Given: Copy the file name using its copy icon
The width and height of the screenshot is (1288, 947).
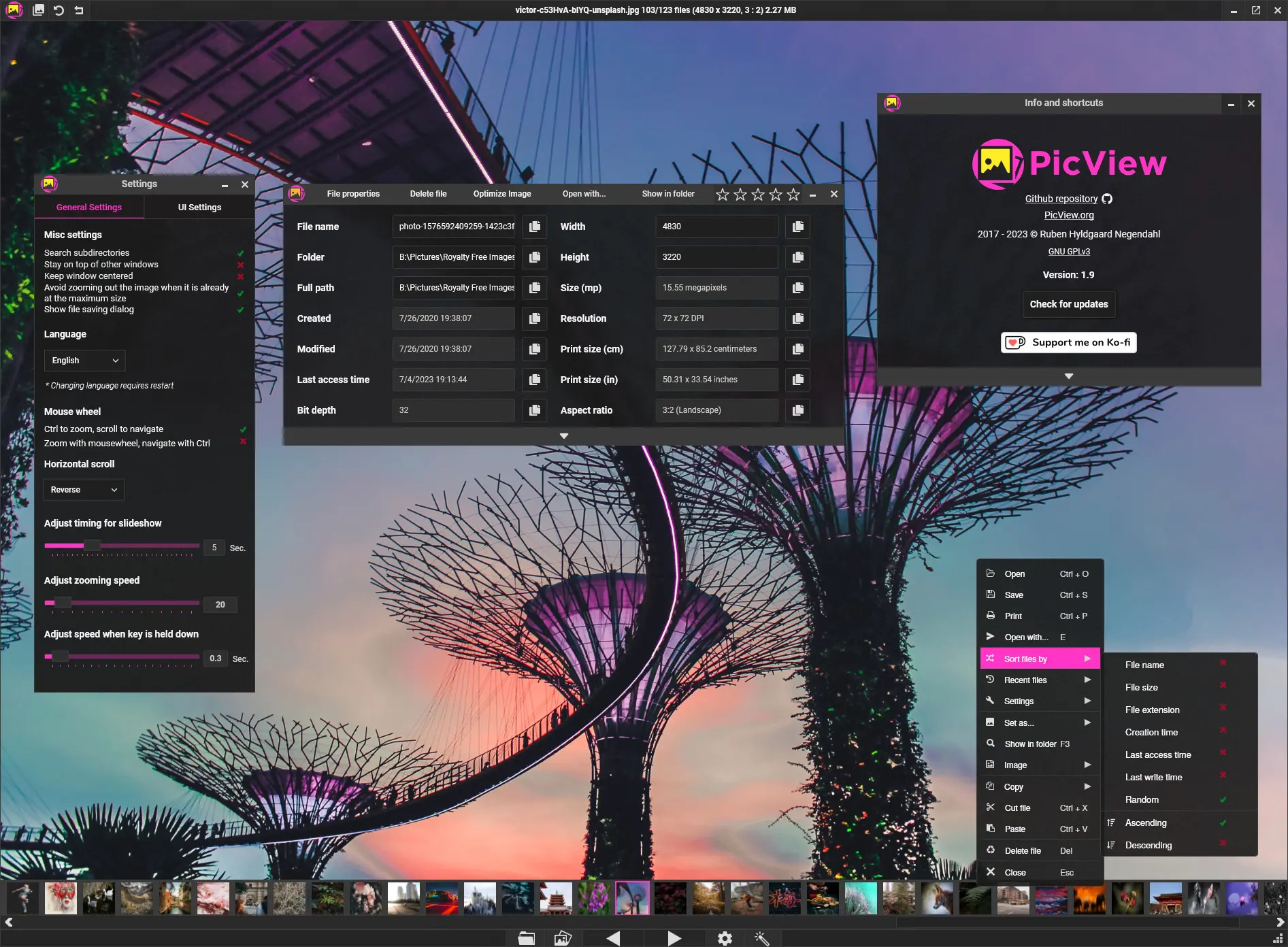Looking at the screenshot, I should coord(535,227).
